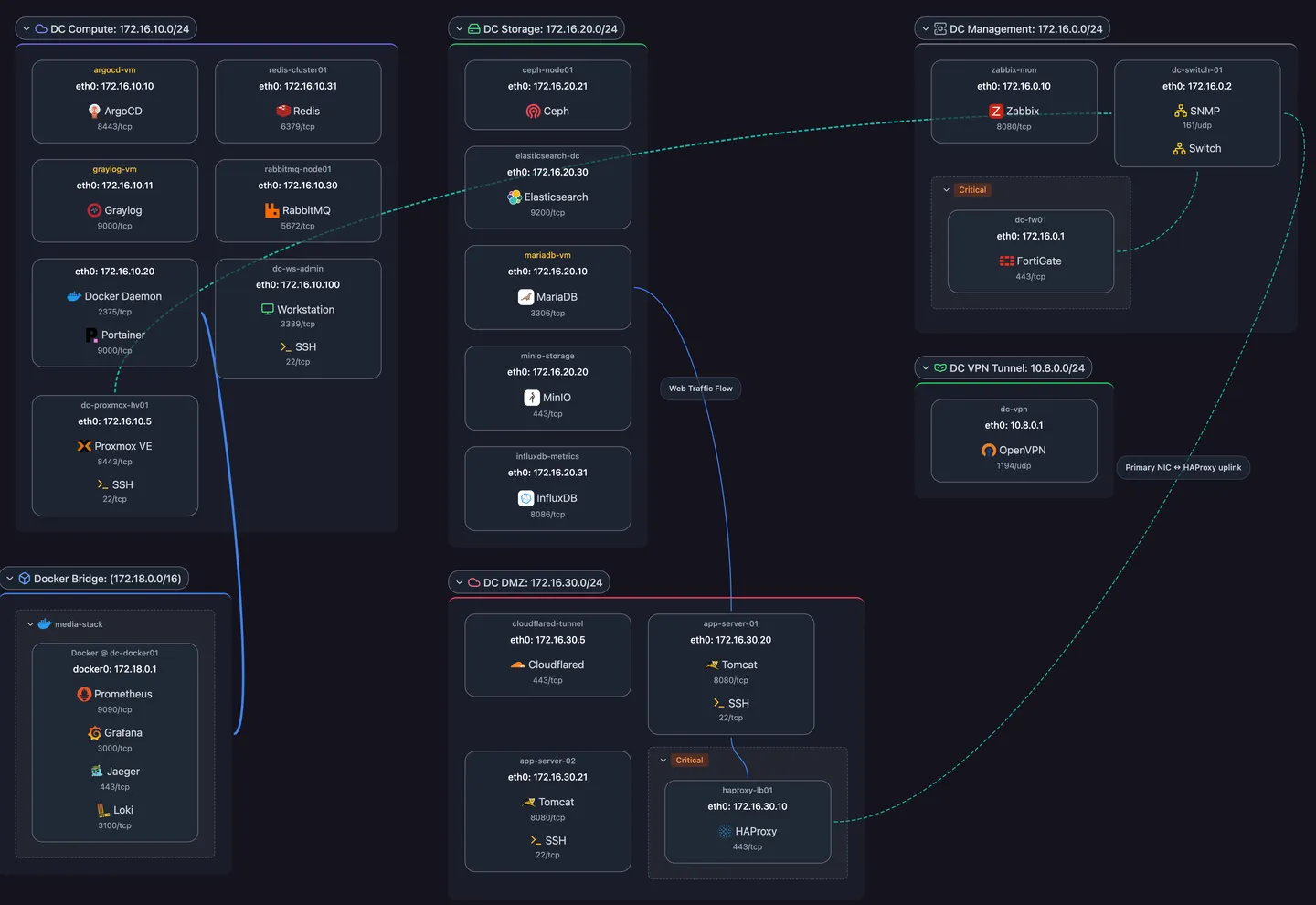1316x905 pixels.
Task: Click the Zabbix icon
Action: click(x=996, y=111)
